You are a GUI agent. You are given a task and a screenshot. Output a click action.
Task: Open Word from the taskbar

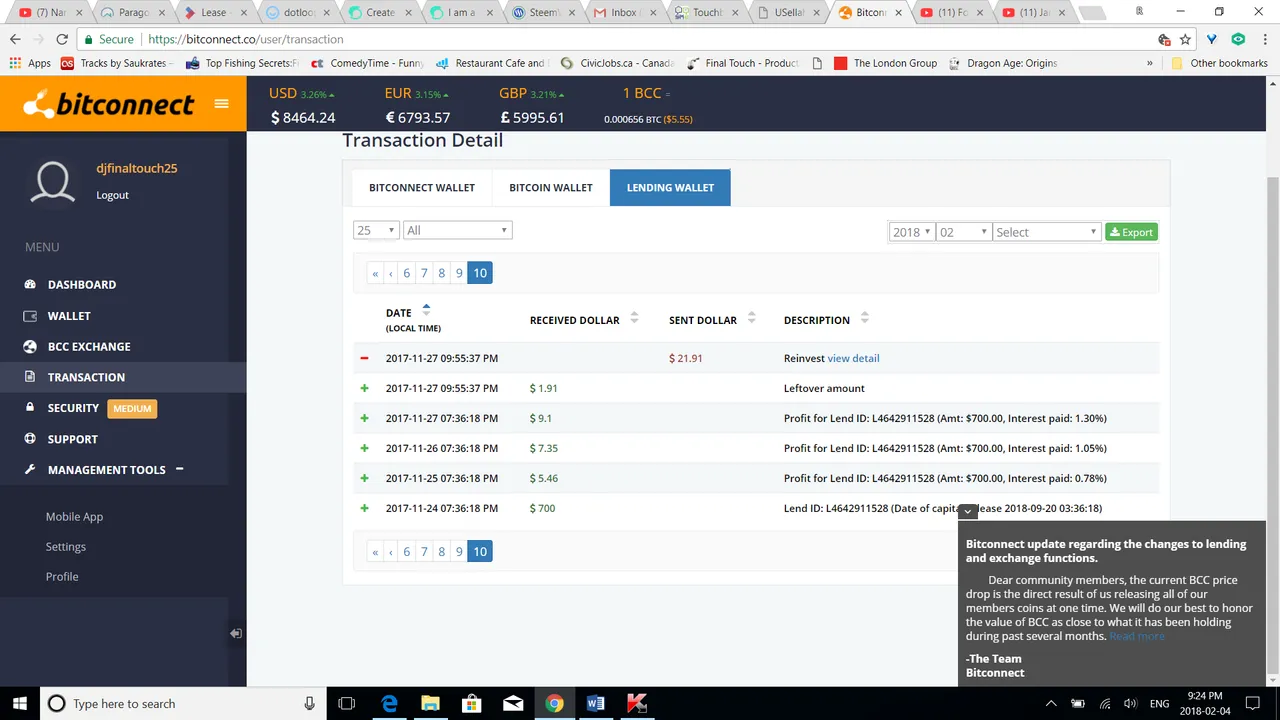tap(595, 703)
